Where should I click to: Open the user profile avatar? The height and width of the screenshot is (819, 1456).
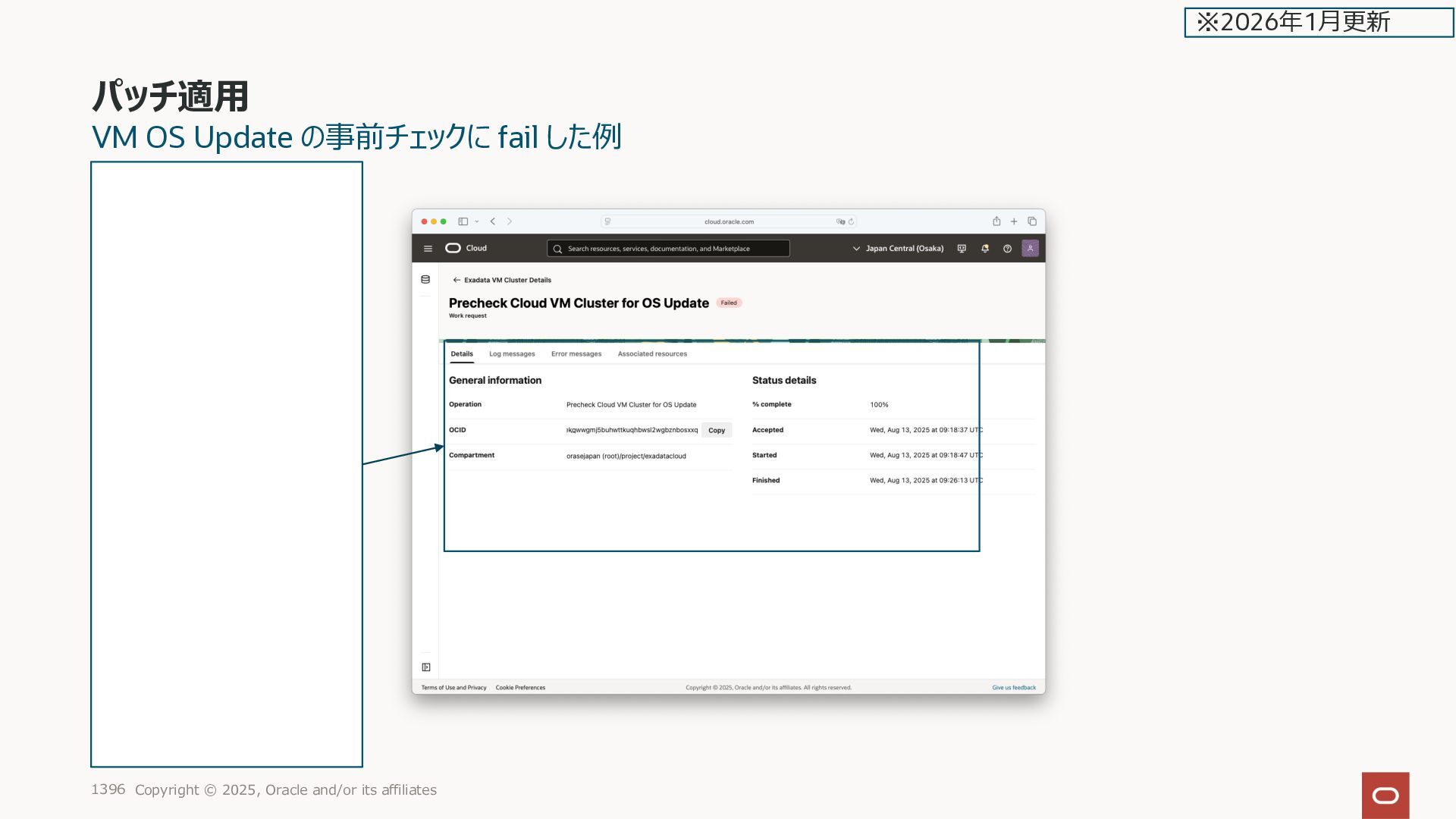[1030, 248]
